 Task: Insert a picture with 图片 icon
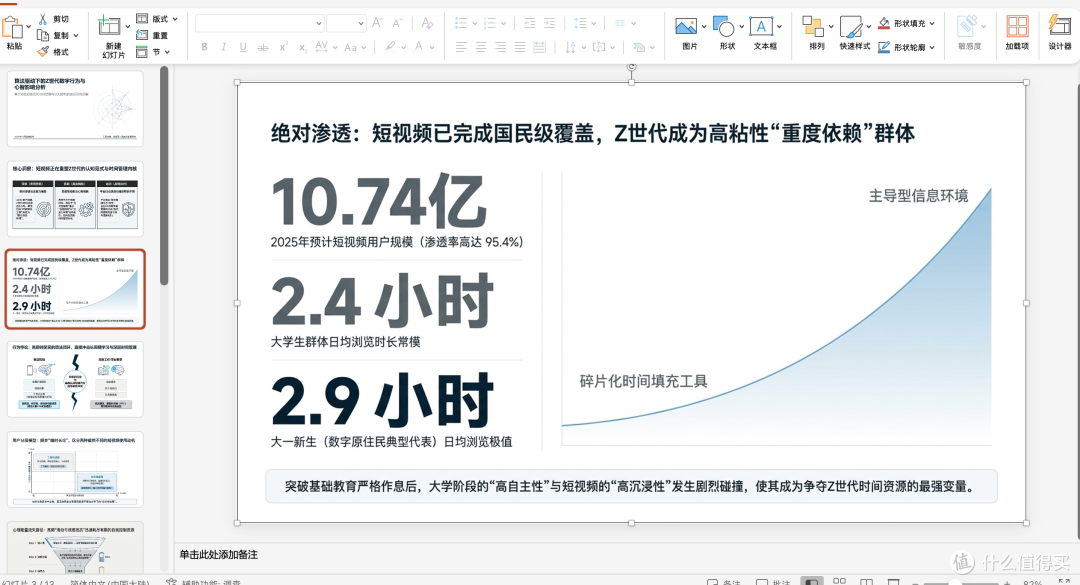pos(685,27)
